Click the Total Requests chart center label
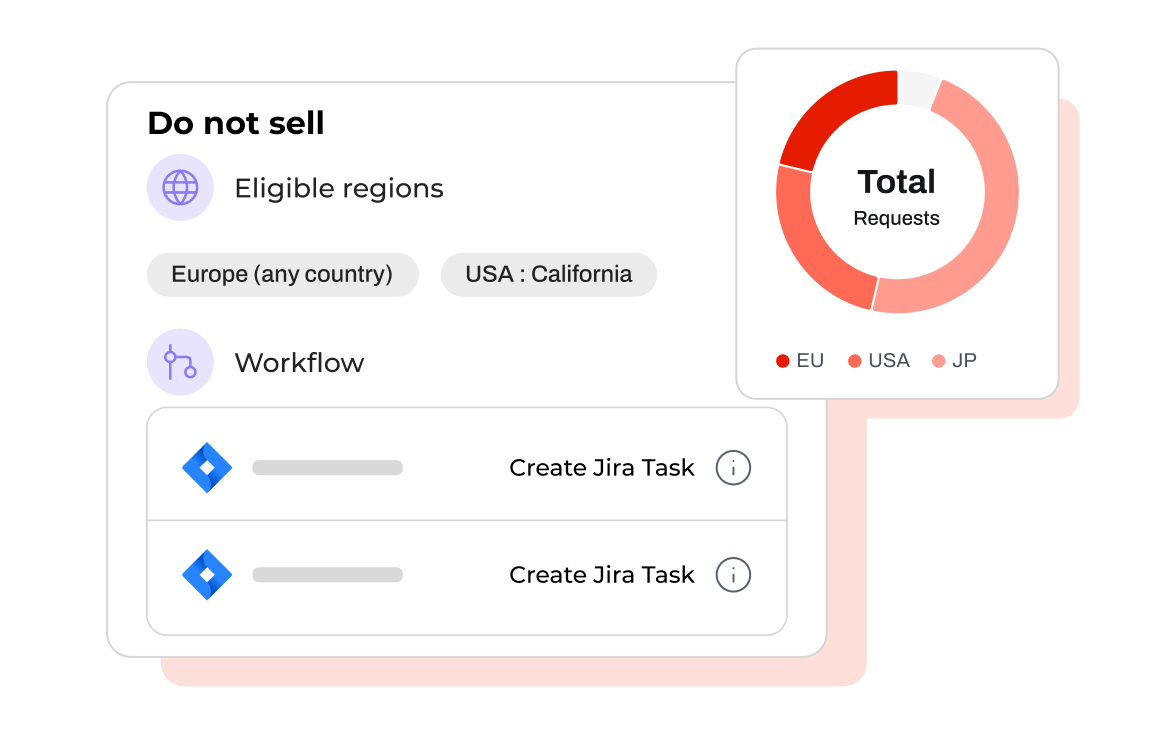The image size is (1167, 738). tap(897, 196)
